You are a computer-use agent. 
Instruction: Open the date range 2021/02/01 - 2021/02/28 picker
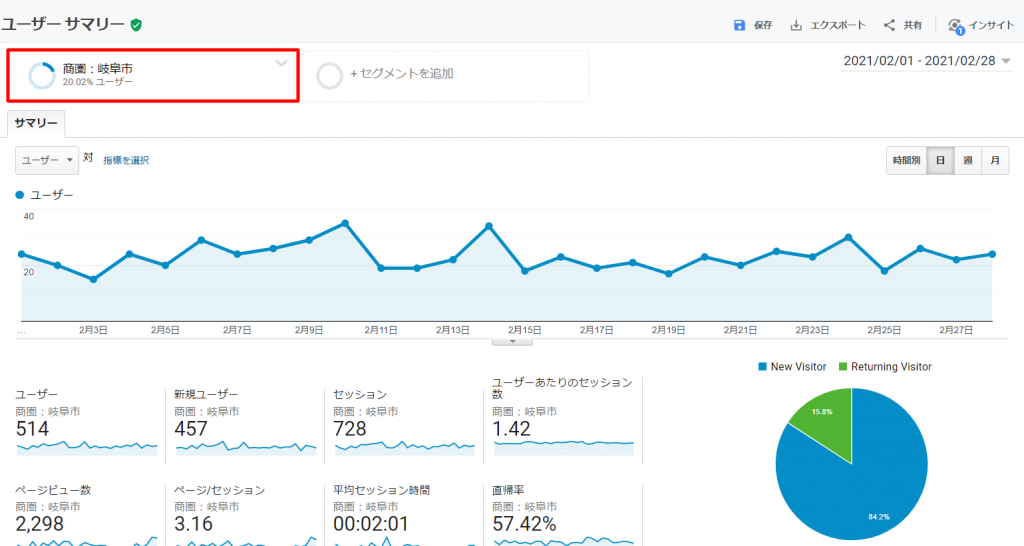(927, 61)
